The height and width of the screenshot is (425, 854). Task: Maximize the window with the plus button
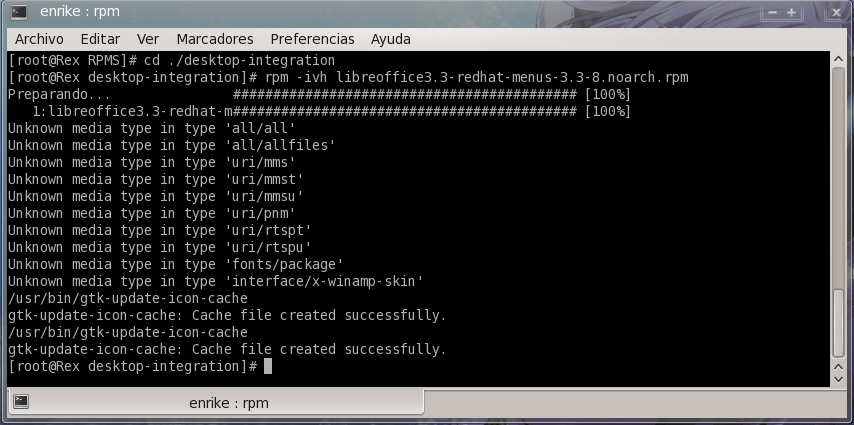[x=791, y=12]
